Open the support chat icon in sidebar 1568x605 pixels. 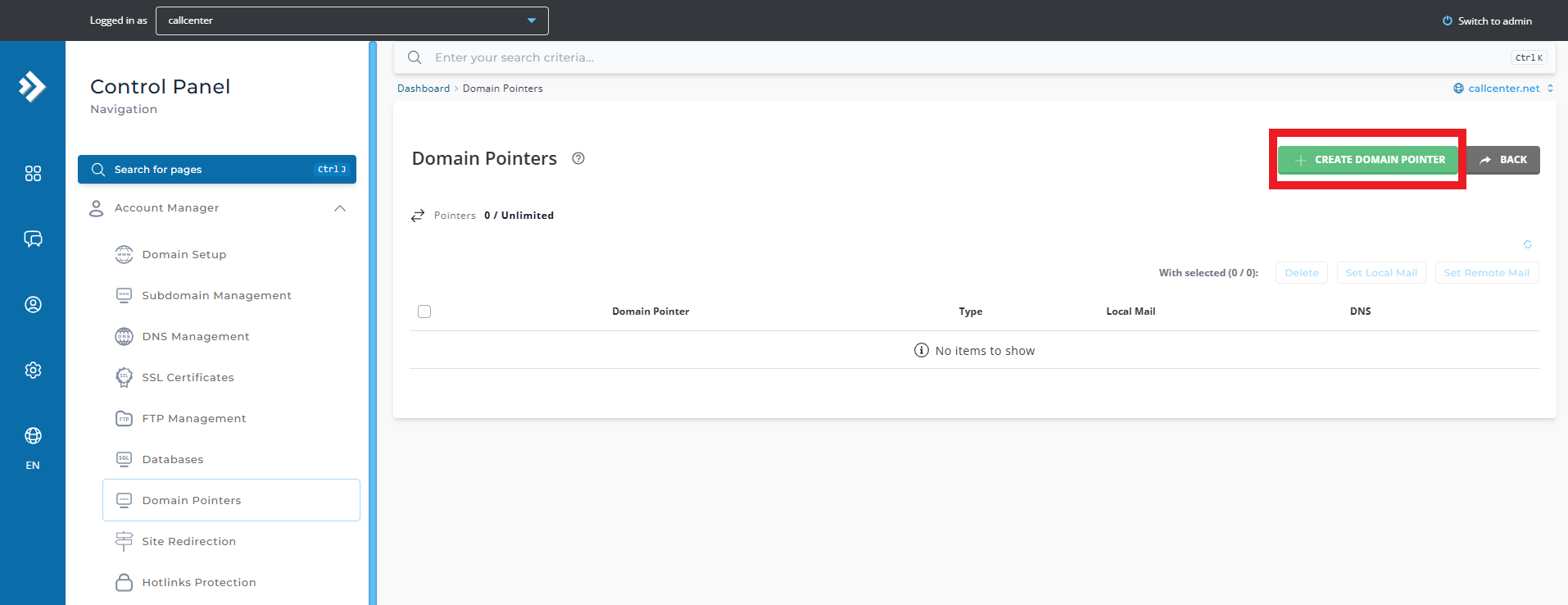click(33, 239)
